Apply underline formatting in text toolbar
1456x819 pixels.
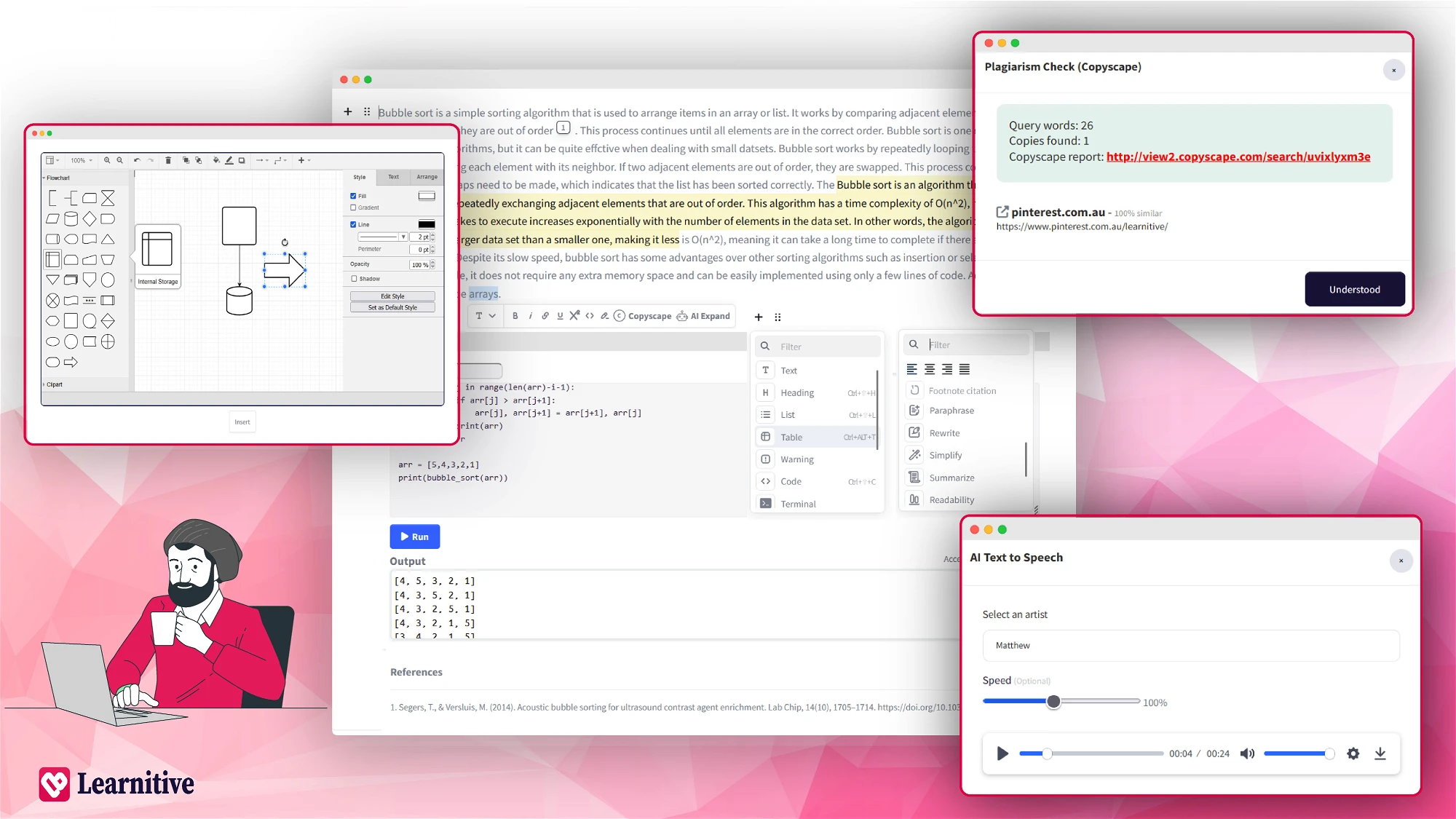[x=560, y=316]
